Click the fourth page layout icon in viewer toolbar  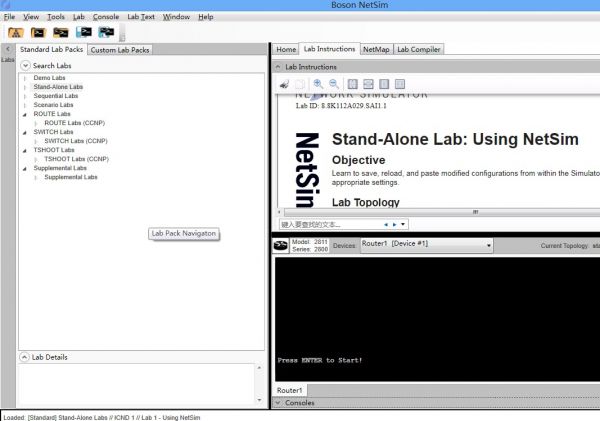click(x=399, y=84)
